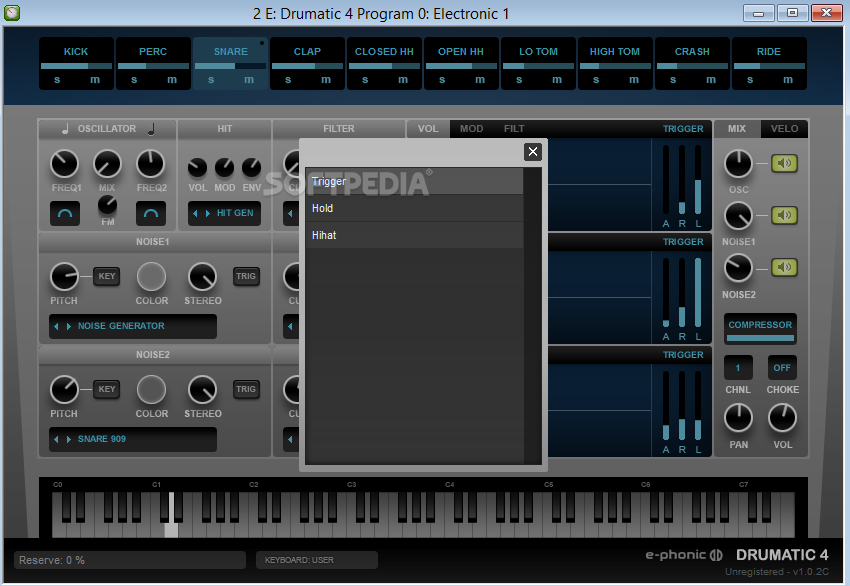Click the KEYBOARD: USER field
The width and height of the screenshot is (850, 586).
[317, 560]
